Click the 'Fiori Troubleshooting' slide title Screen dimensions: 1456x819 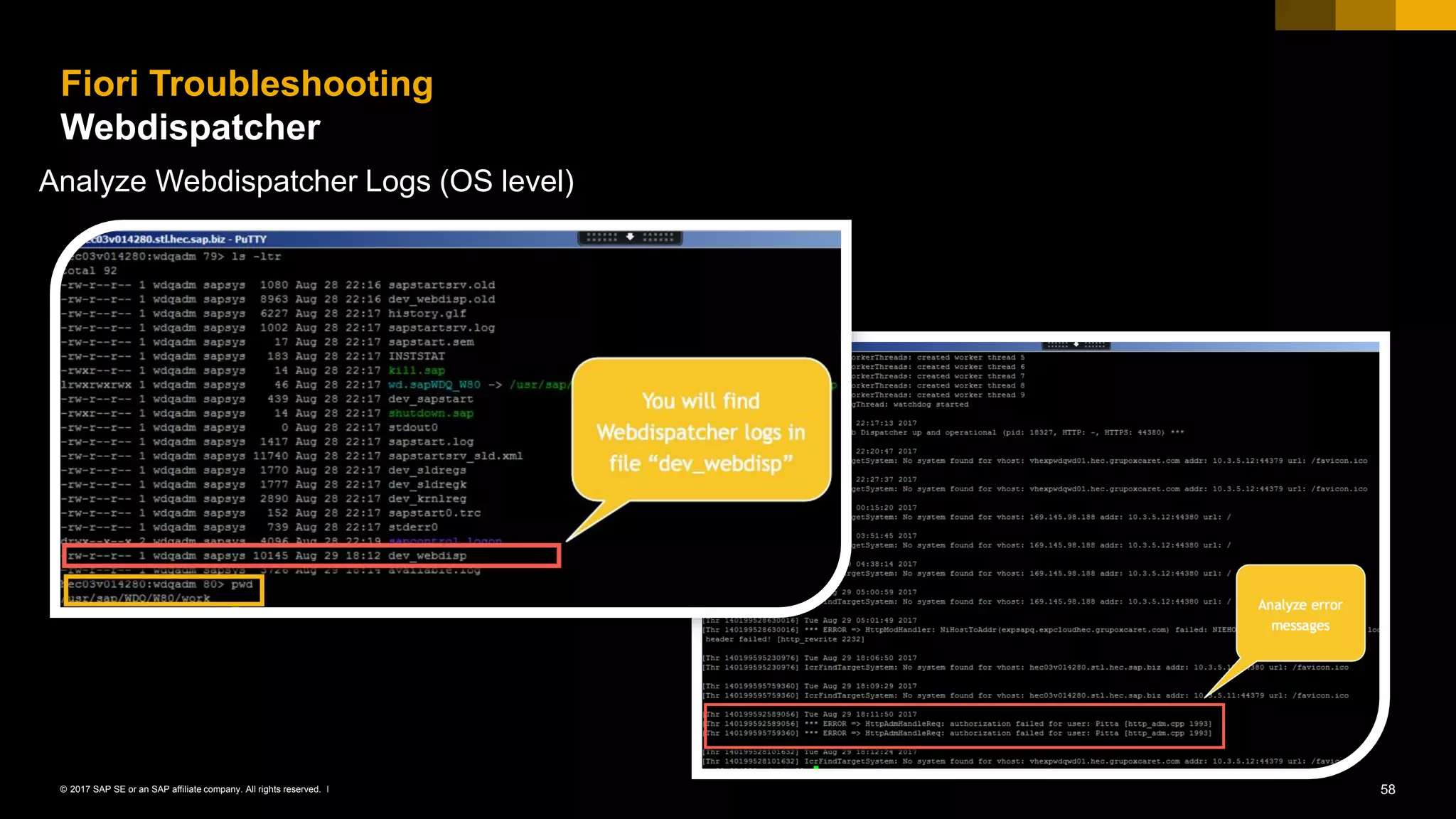[x=247, y=84]
